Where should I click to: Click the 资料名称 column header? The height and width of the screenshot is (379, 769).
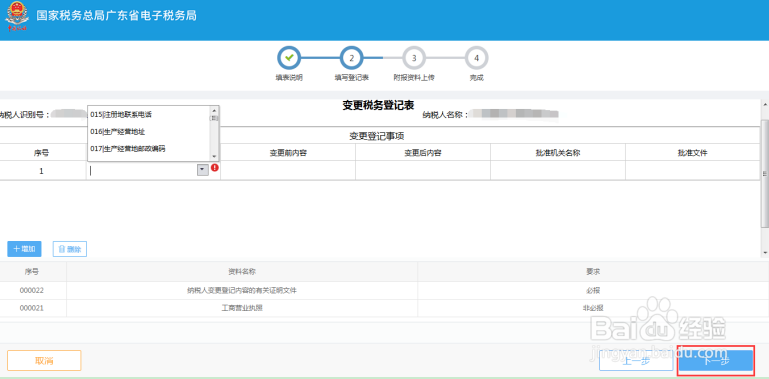[241, 271]
